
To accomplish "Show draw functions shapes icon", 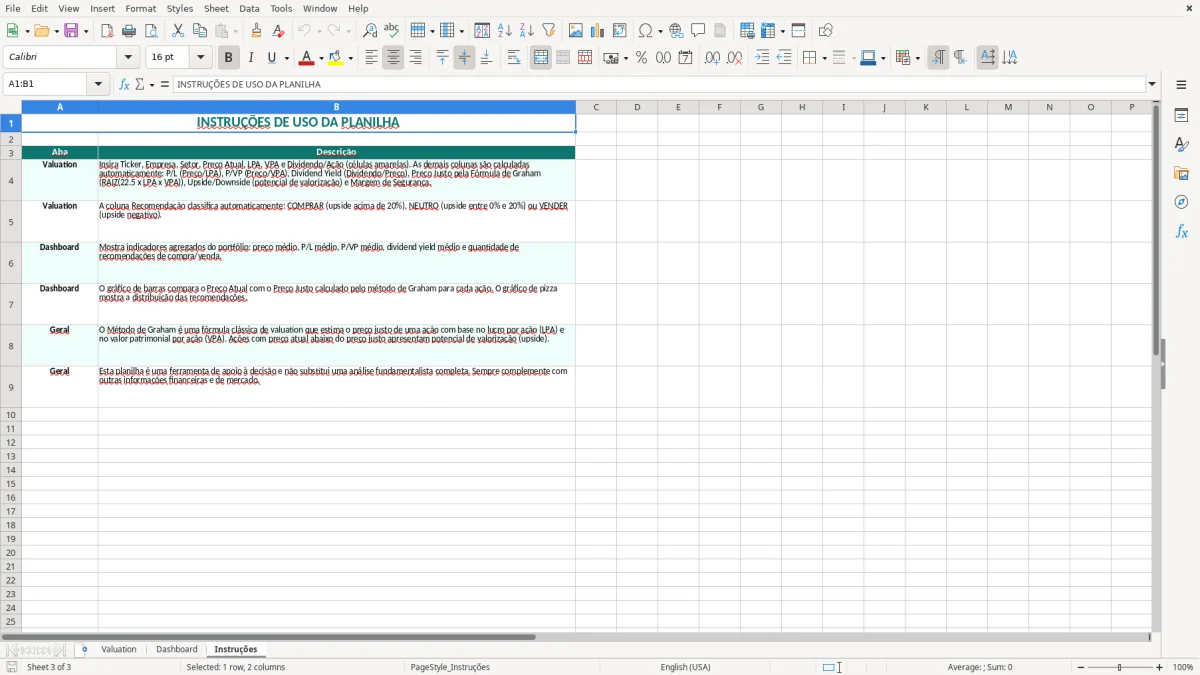I will pos(826,31).
